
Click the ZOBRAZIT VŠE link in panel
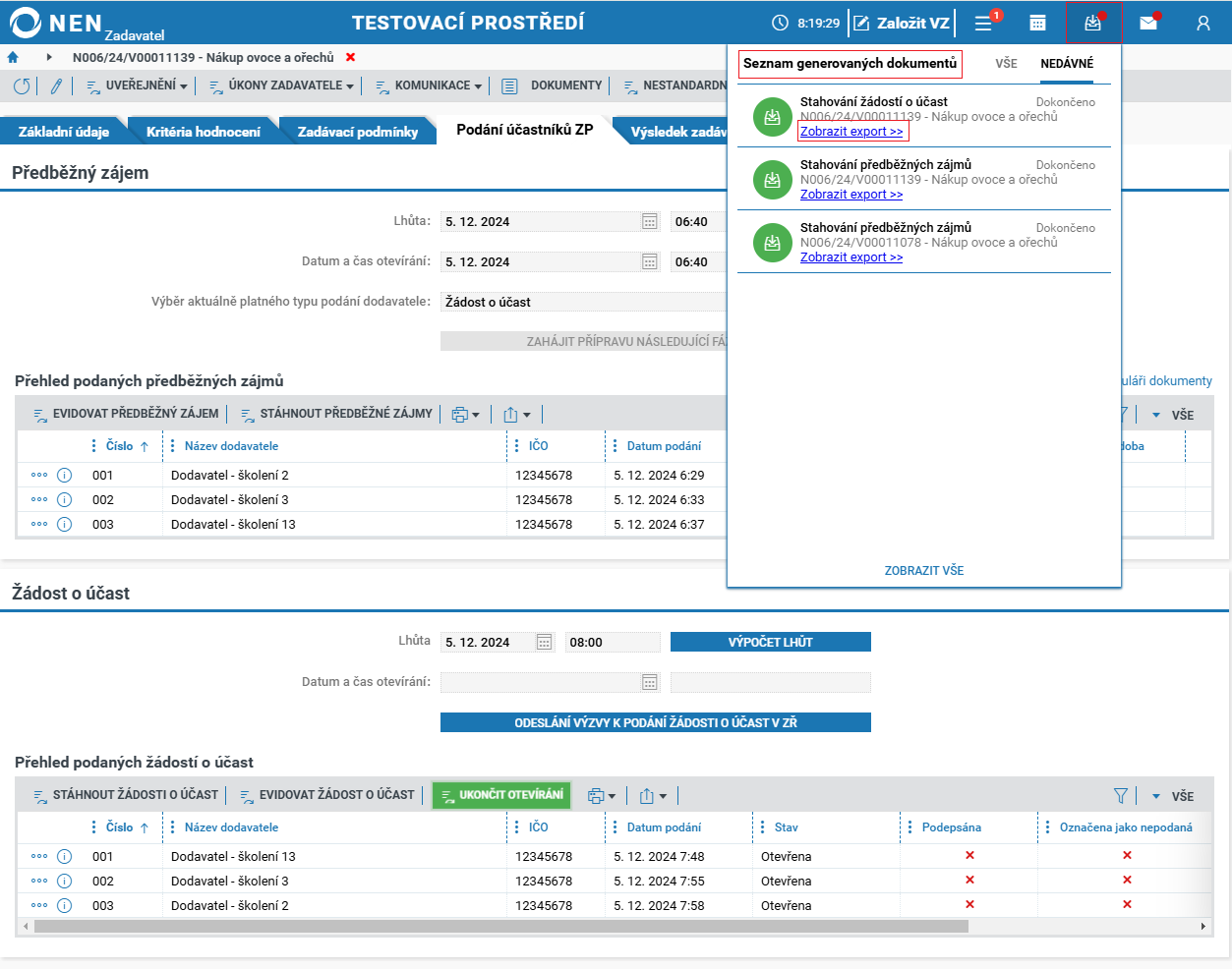coord(924,570)
